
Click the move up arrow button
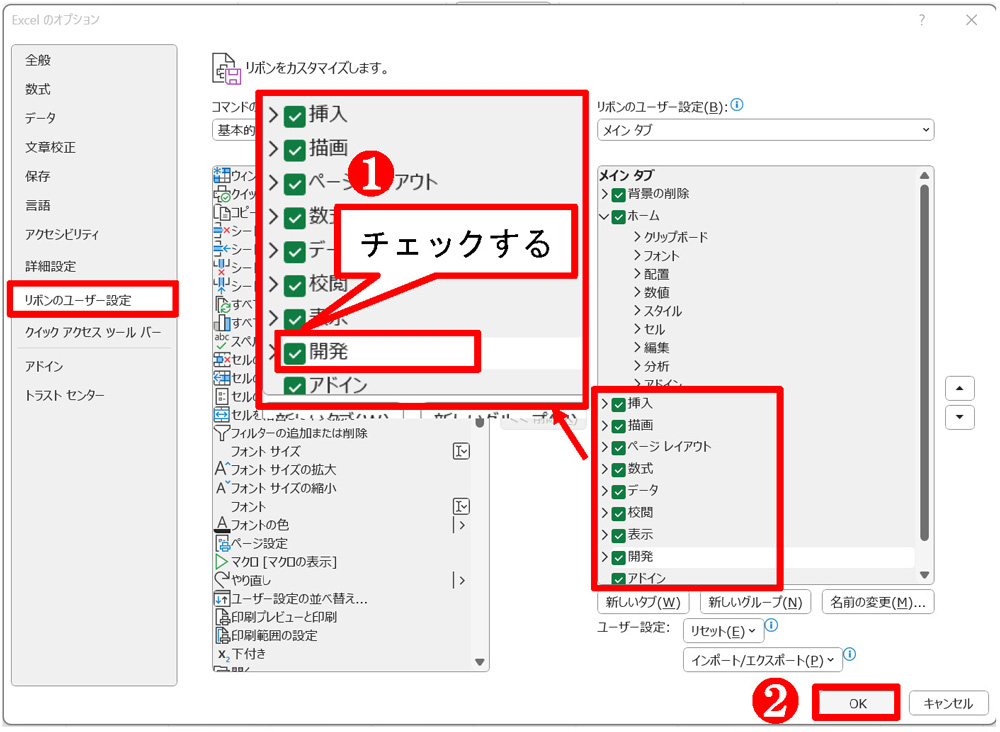tap(960, 388)
